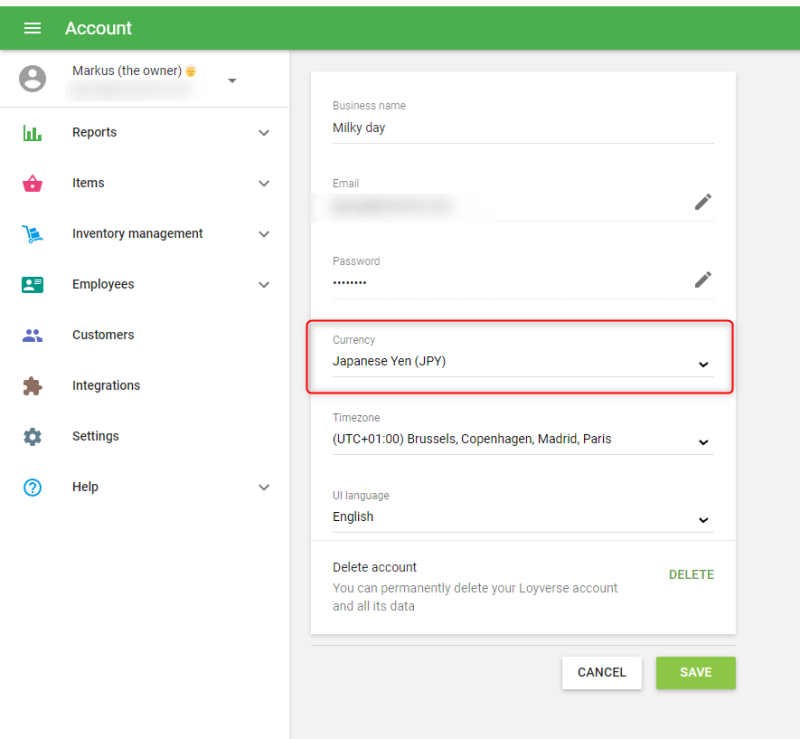This screenshot has height=739, width=800.
Task: Click the Reports bar chart icon
Action: point(32,133)
